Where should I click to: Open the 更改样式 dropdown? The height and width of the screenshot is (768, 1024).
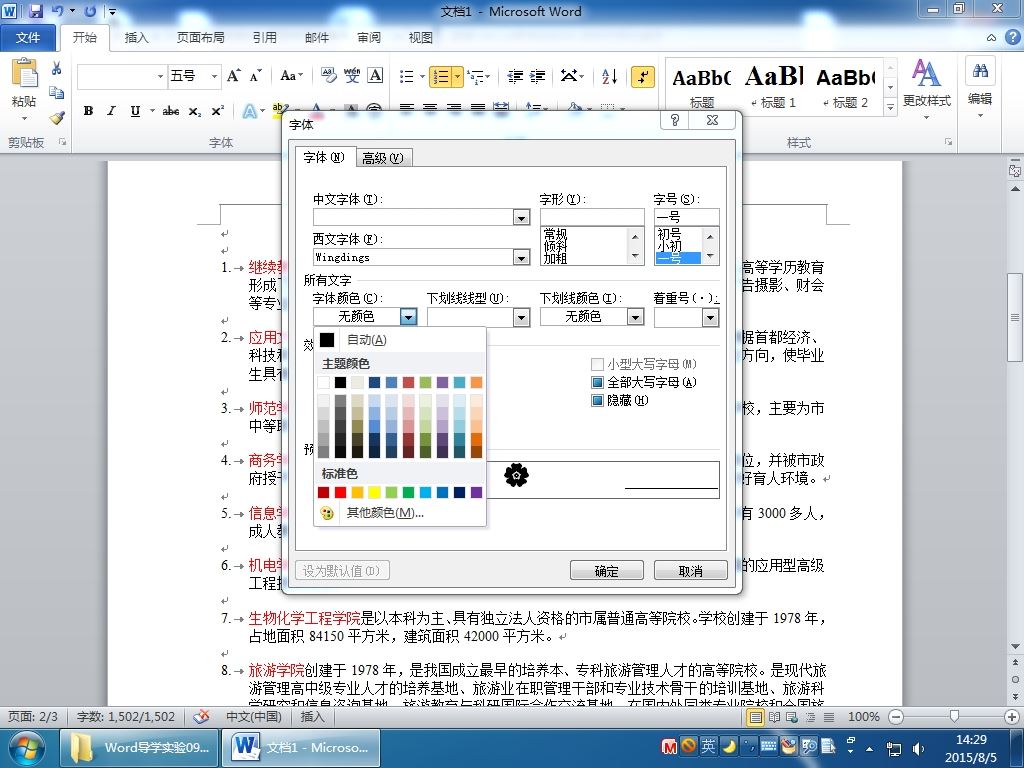(926, 89)
